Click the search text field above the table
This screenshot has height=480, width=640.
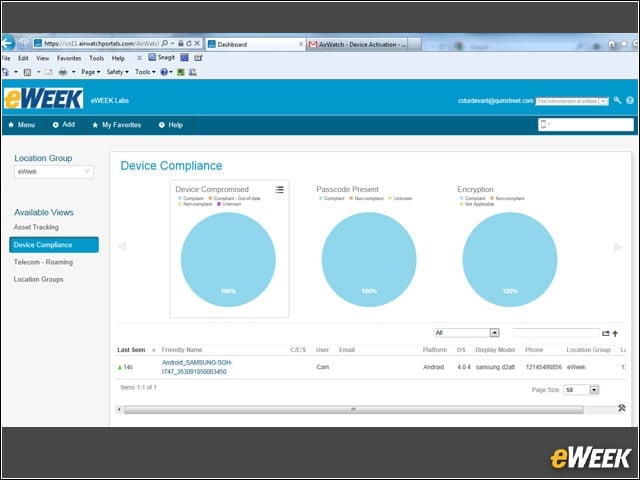point(556,333)
